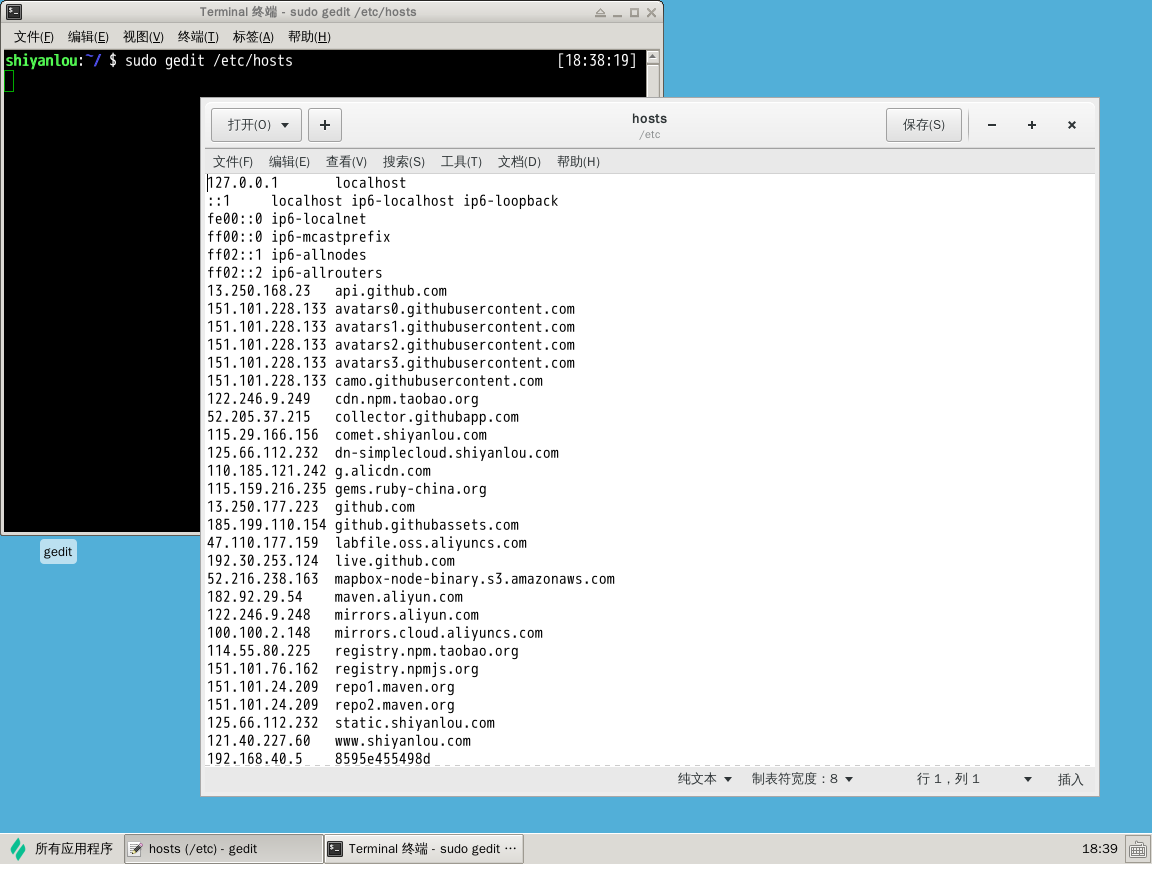Click the terminal window roll-up arrow icon

600,13
